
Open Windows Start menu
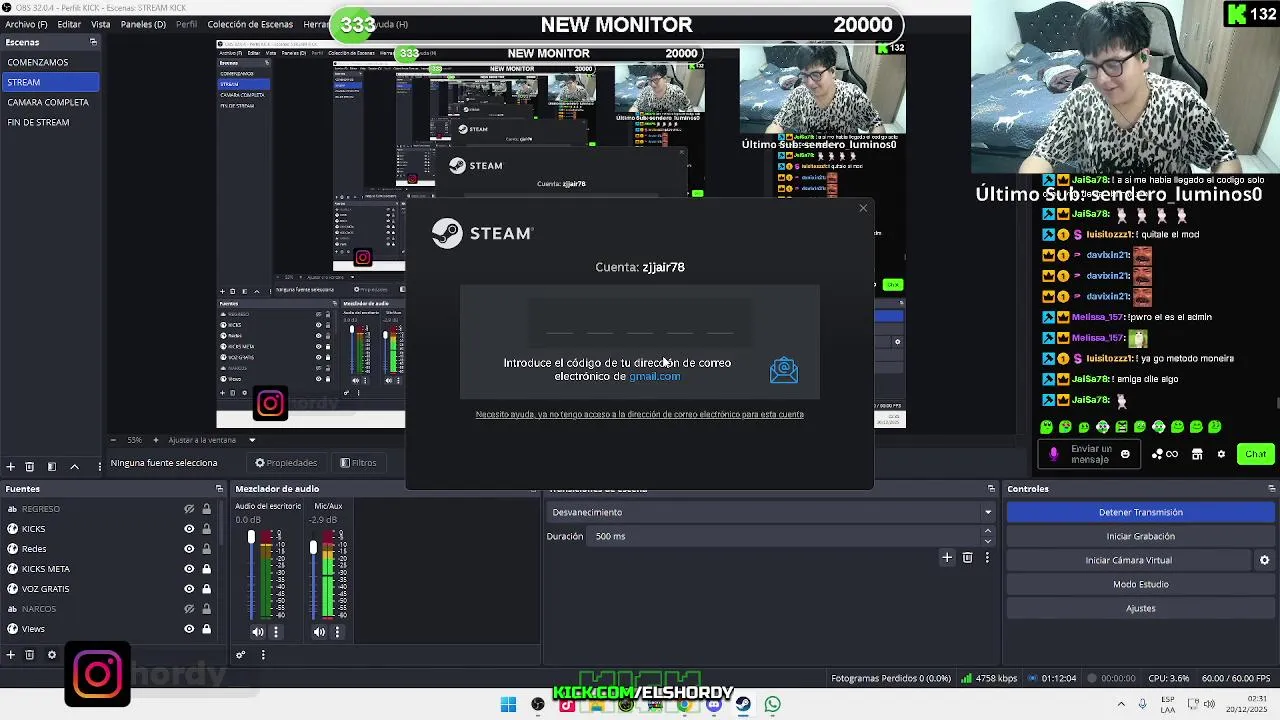pos(508,704)
